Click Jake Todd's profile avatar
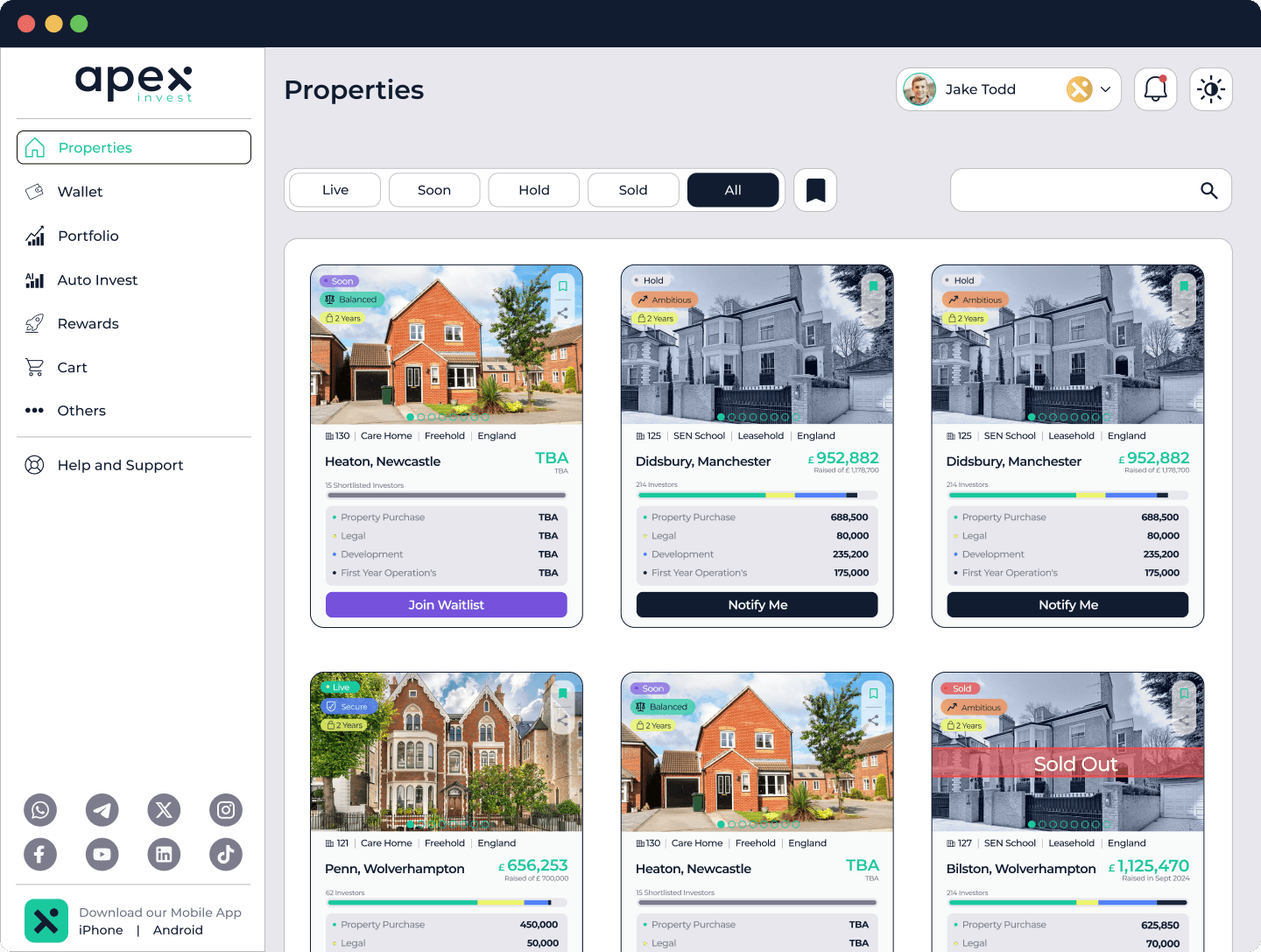Image resolution: width=1261 pixels, height=952 pixels. point(919,89)
